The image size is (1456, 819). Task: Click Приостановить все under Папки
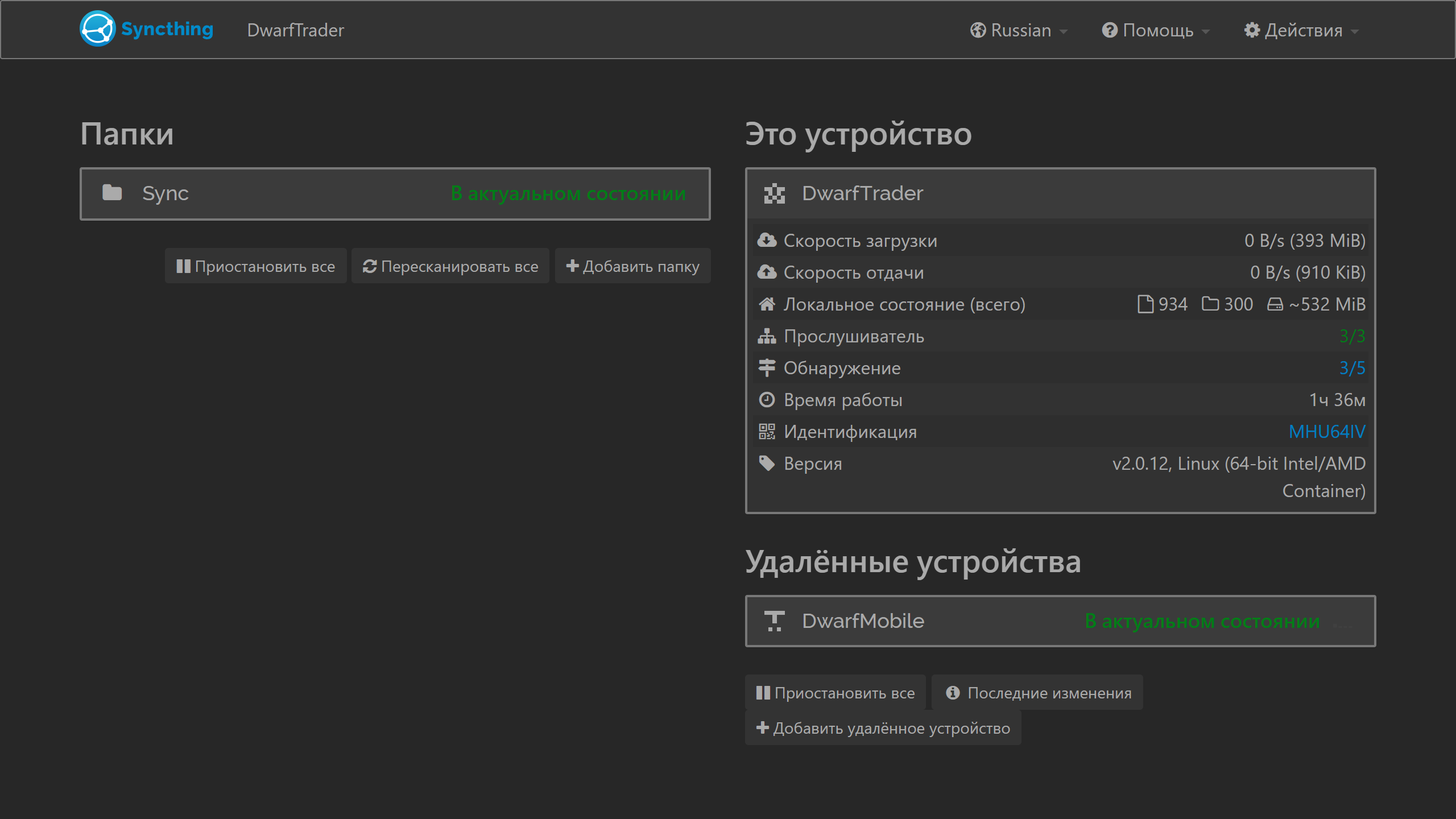click(x=255, y=266)
